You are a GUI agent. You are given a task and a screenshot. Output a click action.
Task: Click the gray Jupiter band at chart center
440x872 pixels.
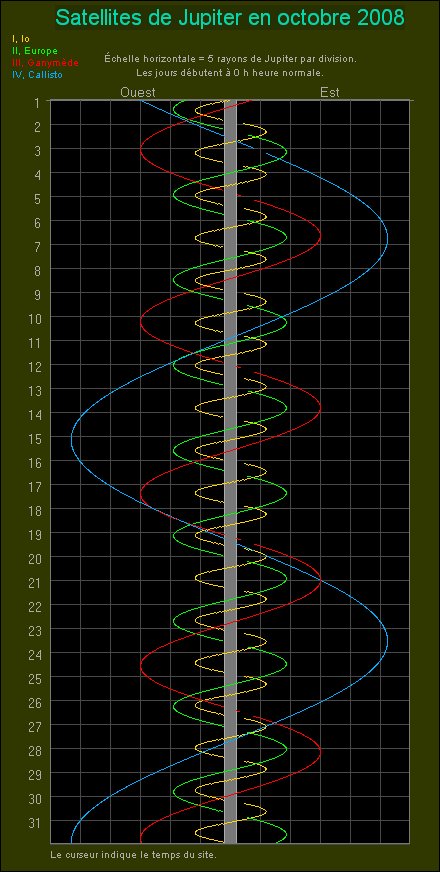click(x=230, y=472)
